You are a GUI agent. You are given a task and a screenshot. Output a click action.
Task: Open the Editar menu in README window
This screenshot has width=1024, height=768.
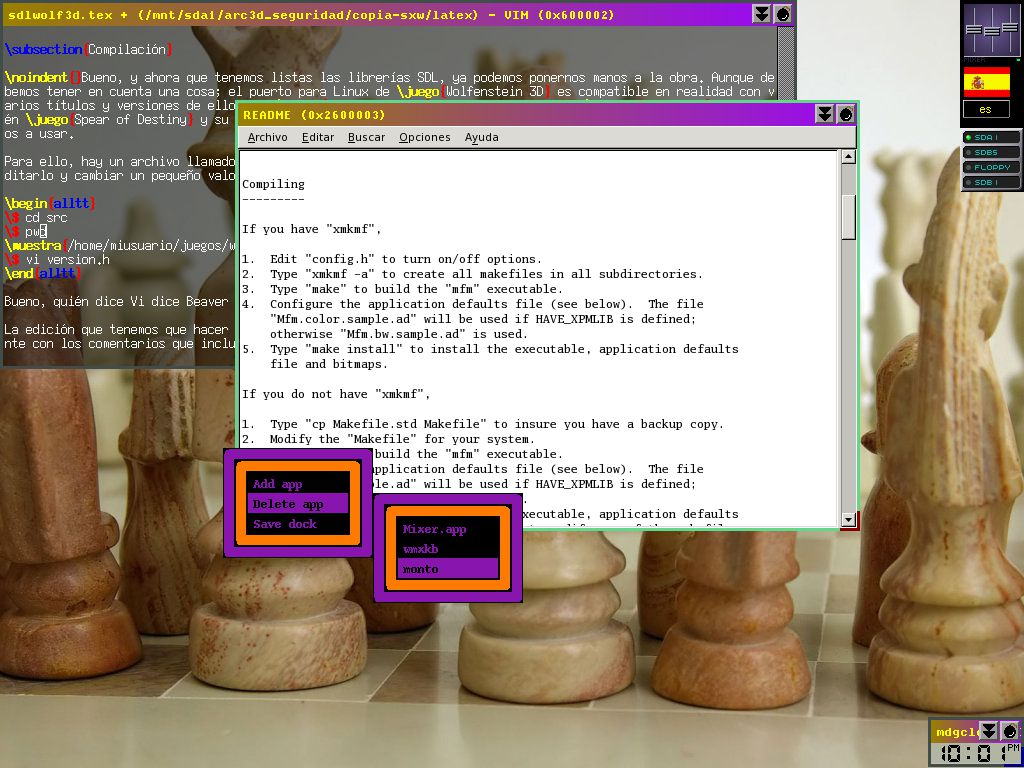317,137
